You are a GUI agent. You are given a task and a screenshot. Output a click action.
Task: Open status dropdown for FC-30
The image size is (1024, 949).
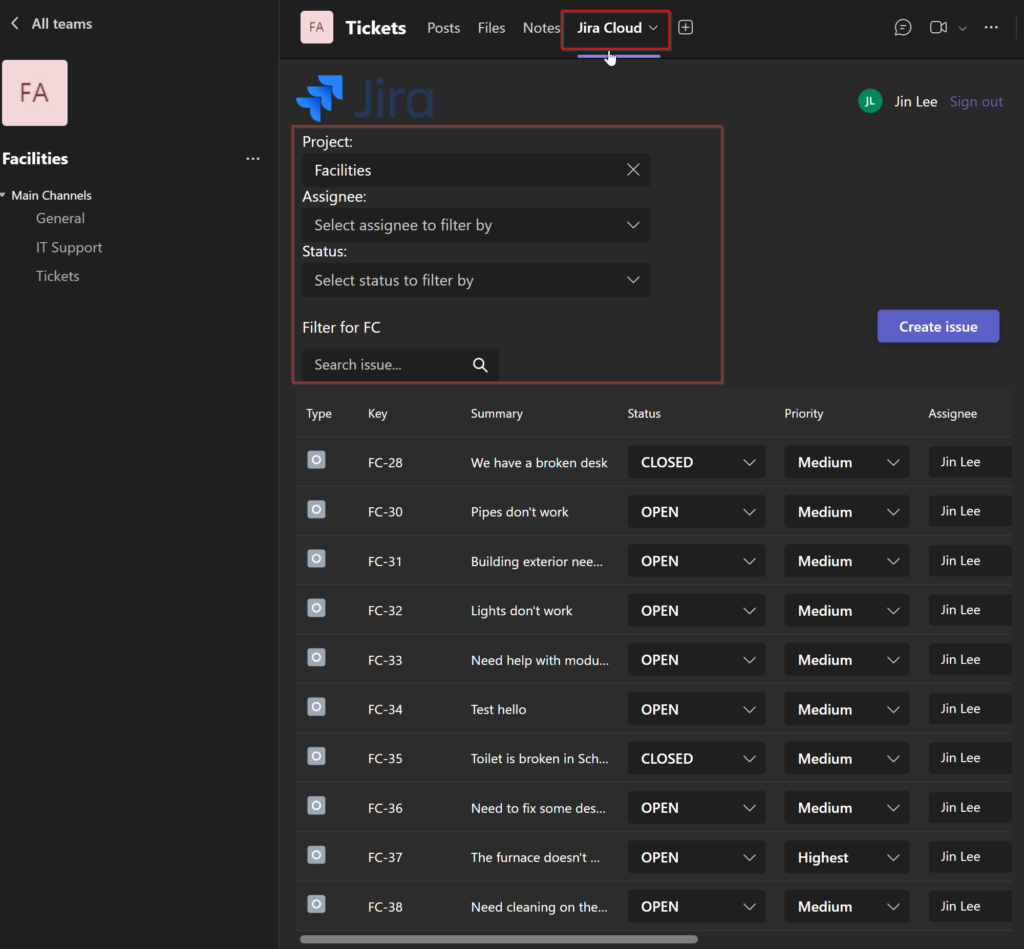pos(696,512)
